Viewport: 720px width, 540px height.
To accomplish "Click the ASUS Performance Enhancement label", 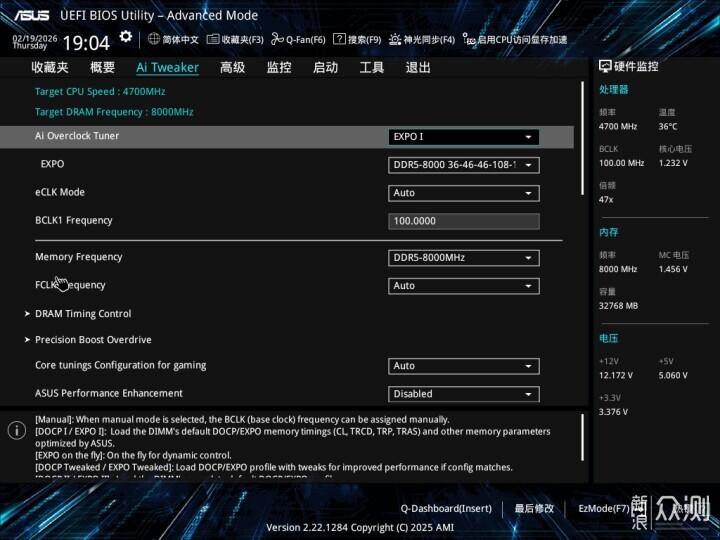I will coord(109,393).
